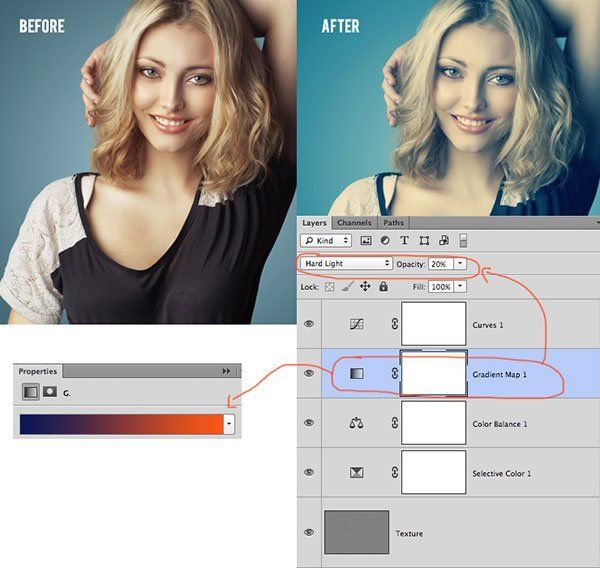The height and width of the screenshot is (568, 600).
Task: Lock position move icon
Action: (365, 286)
